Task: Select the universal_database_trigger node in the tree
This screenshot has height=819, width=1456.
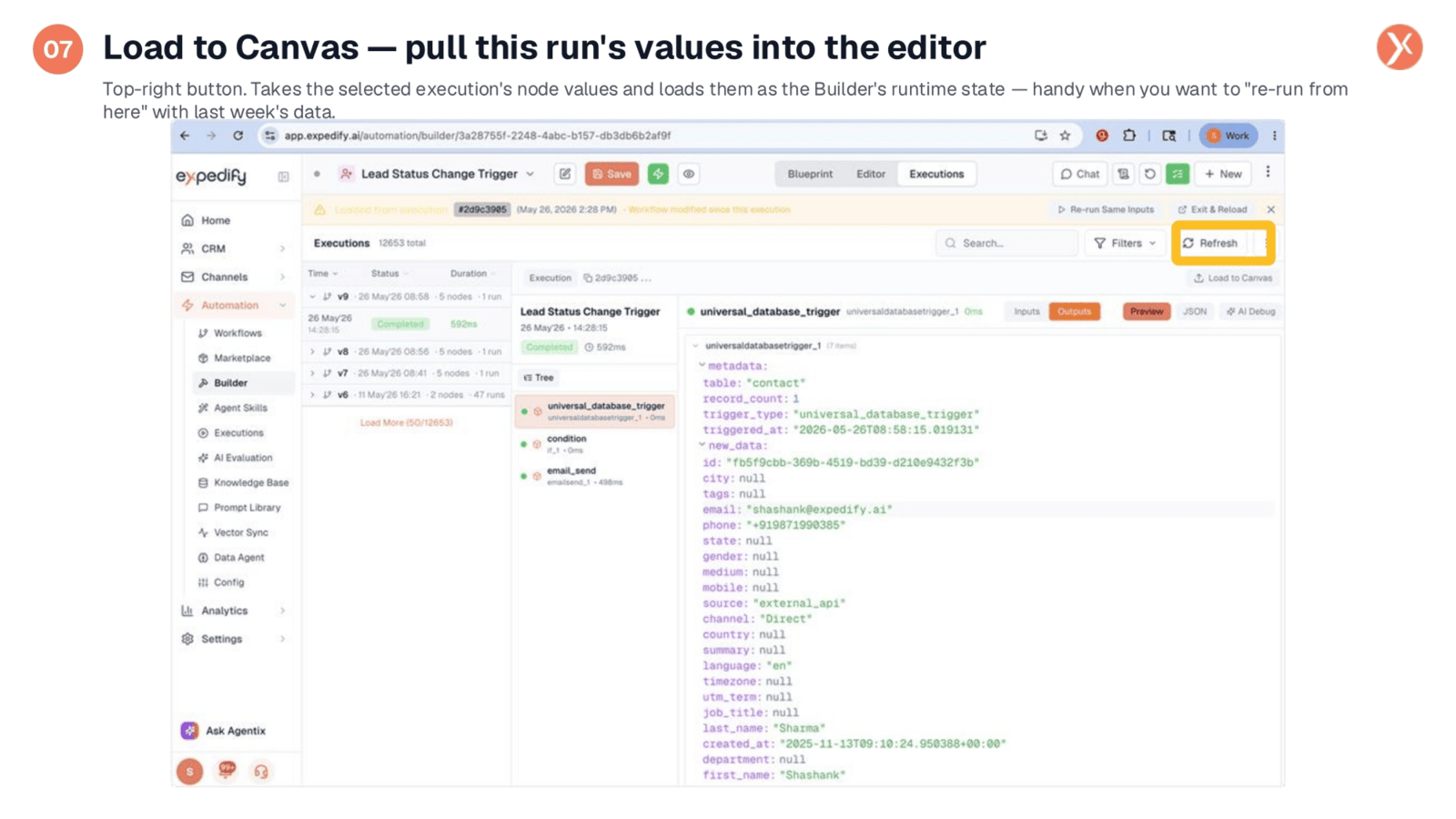Action: [x=595, y=411]
